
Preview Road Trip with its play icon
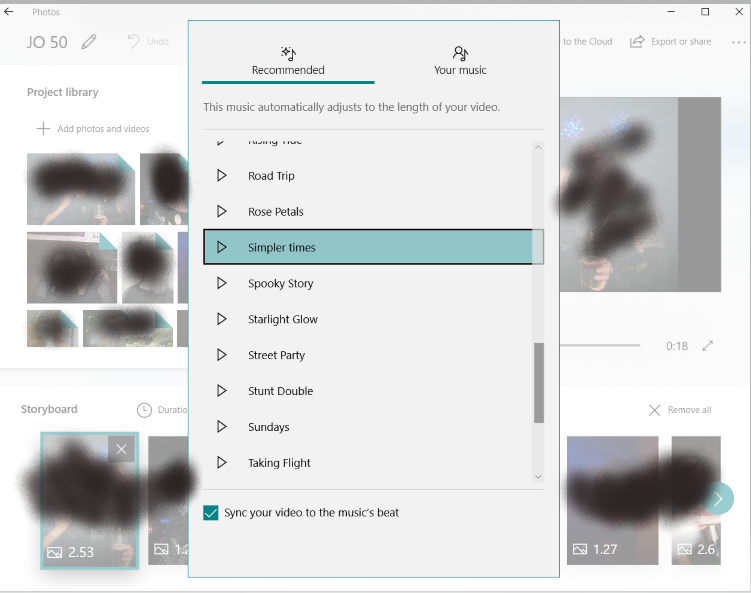click(x=221, y=175)
